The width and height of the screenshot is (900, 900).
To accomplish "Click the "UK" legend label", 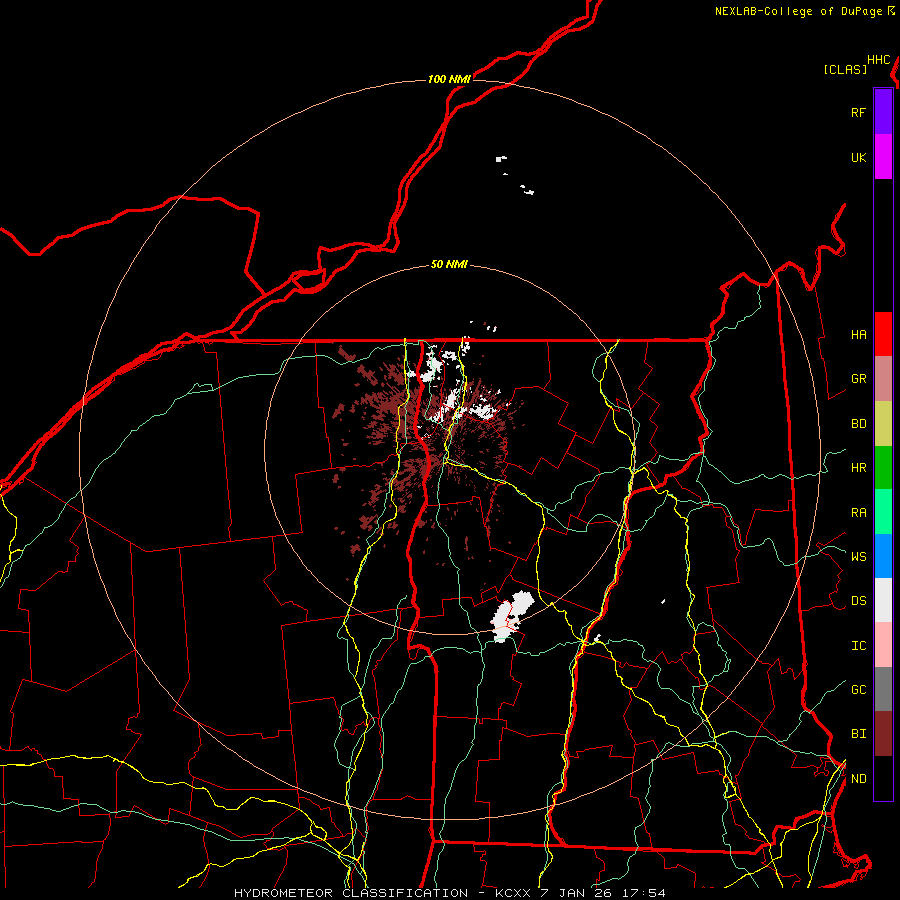I will pyautogui.click(x=858, y=157).
